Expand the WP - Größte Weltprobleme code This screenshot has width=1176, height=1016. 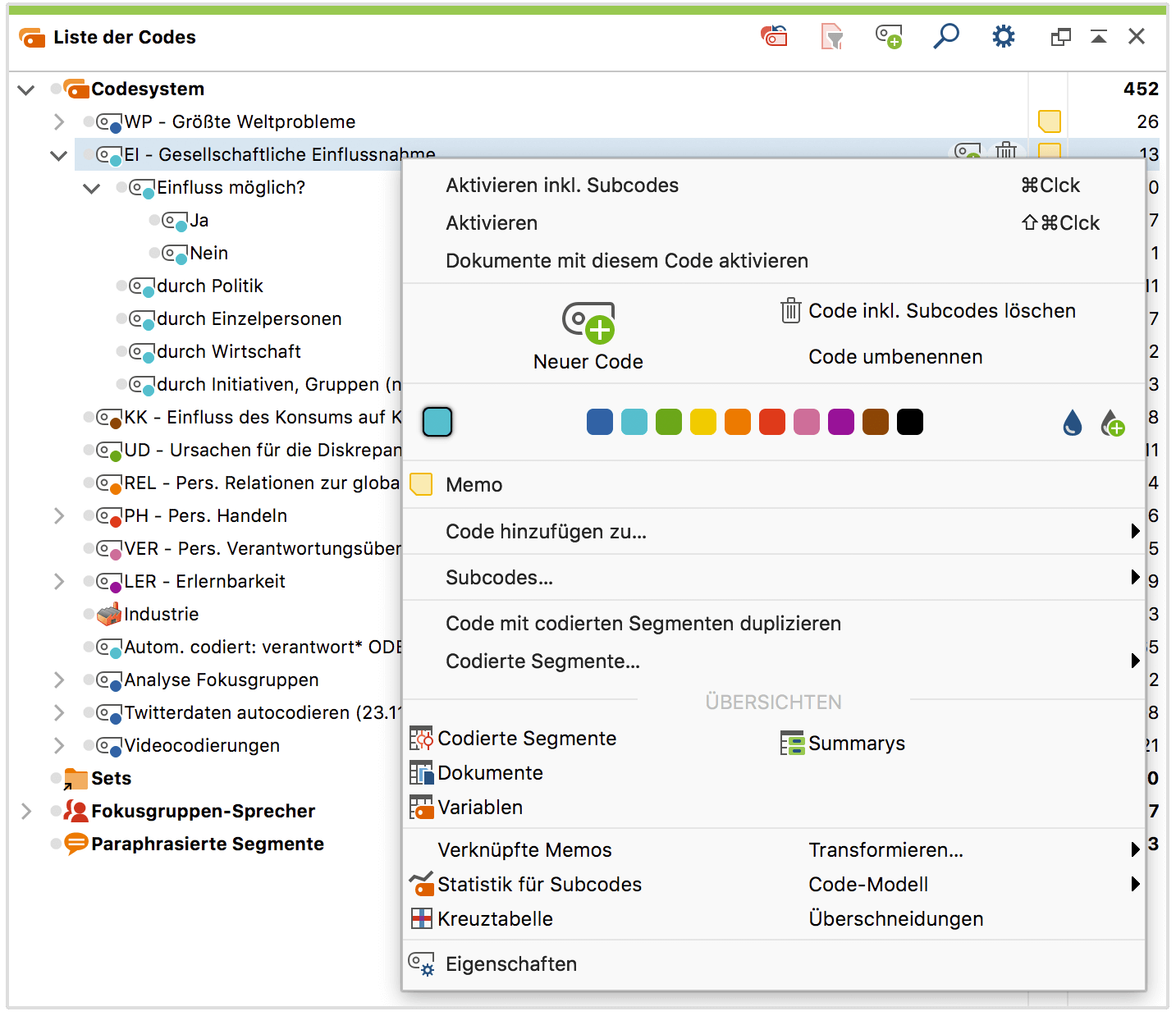[58, 121]
